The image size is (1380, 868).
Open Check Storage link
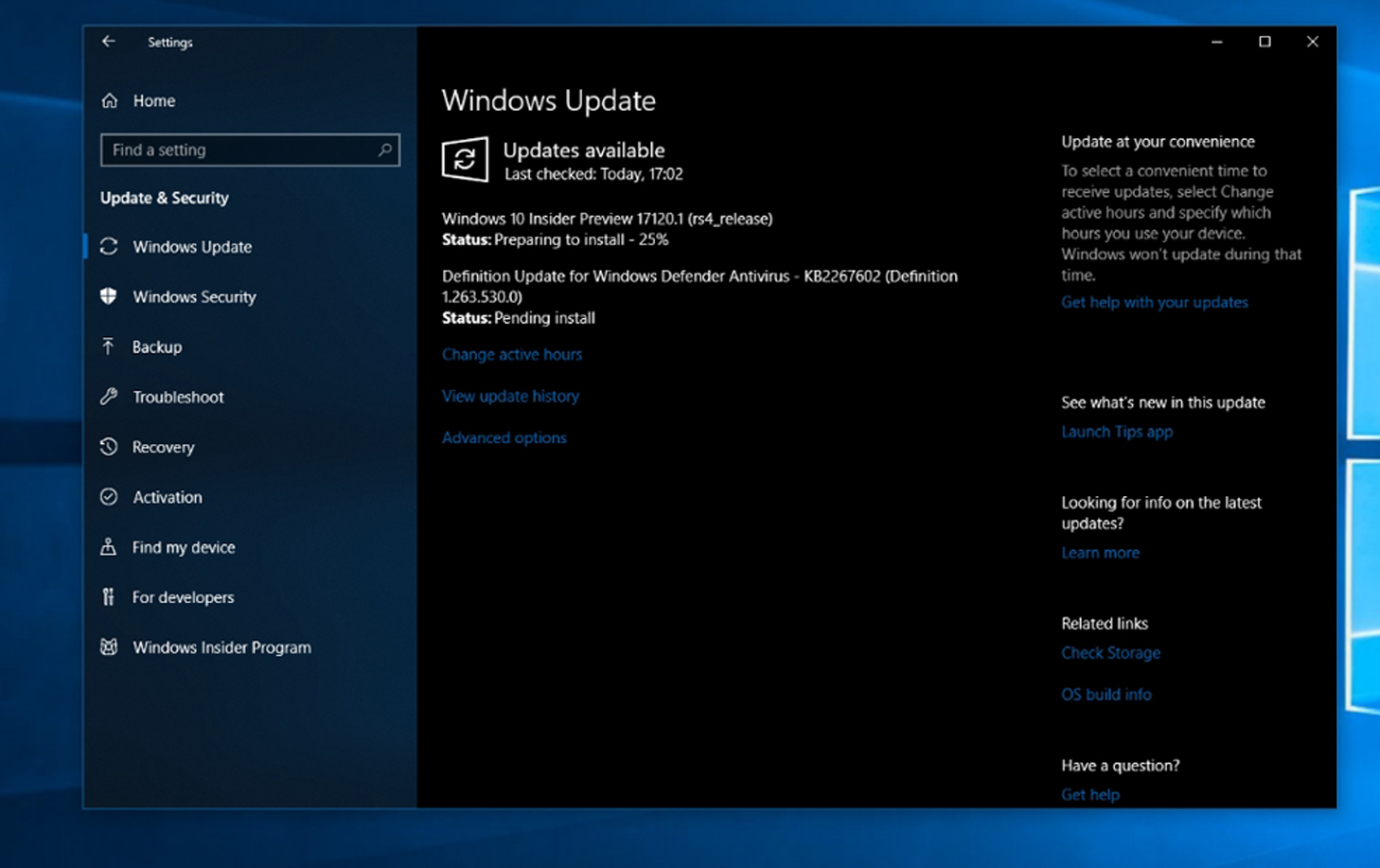1110,653
